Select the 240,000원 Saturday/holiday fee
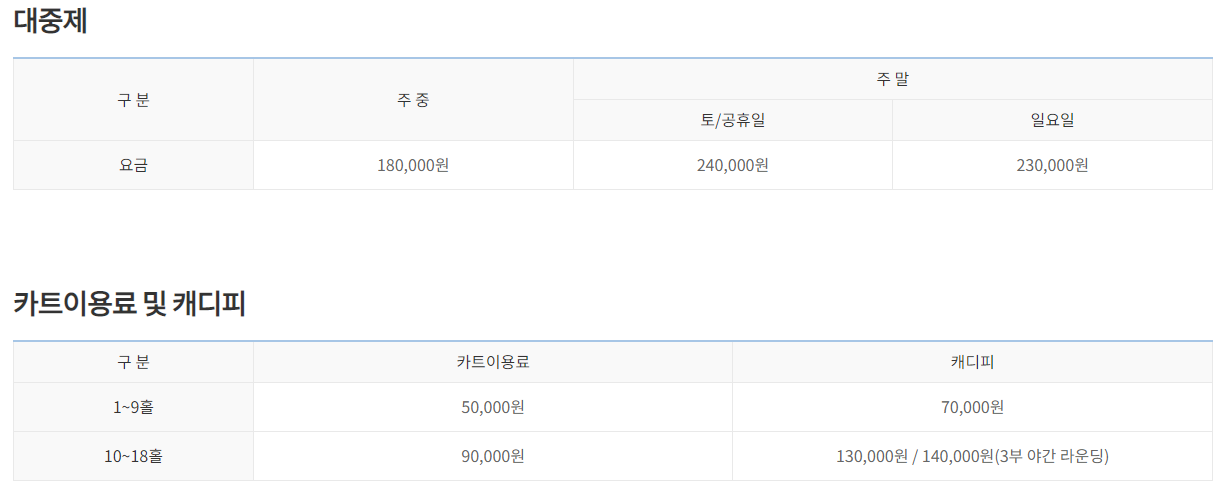Viewport: 1224px width, 500px height. click(733, 165)
